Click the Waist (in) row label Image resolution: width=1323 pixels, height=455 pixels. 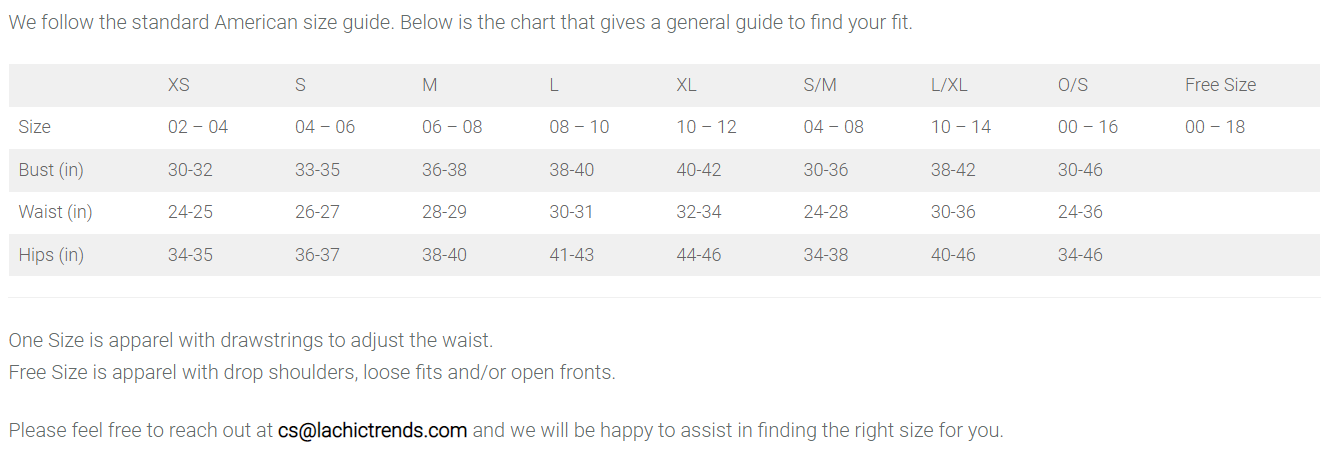55,212
